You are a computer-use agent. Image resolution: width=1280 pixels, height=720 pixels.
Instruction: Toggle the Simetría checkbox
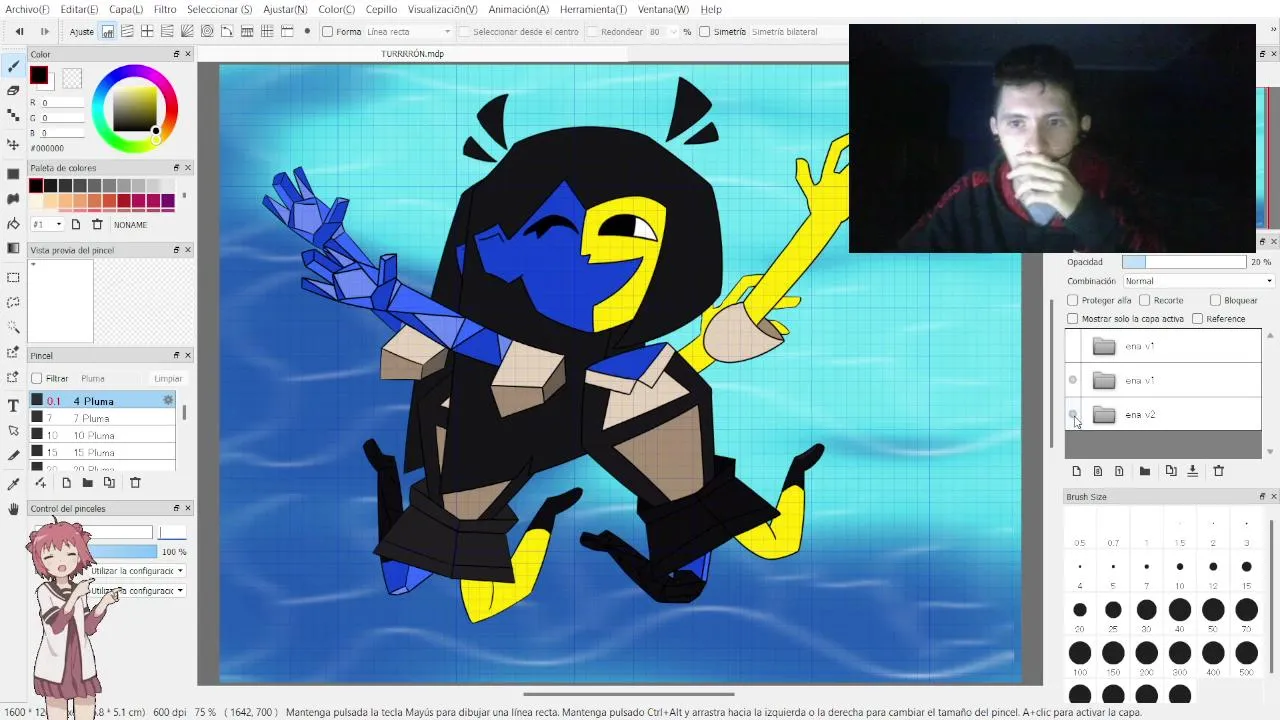705,31
